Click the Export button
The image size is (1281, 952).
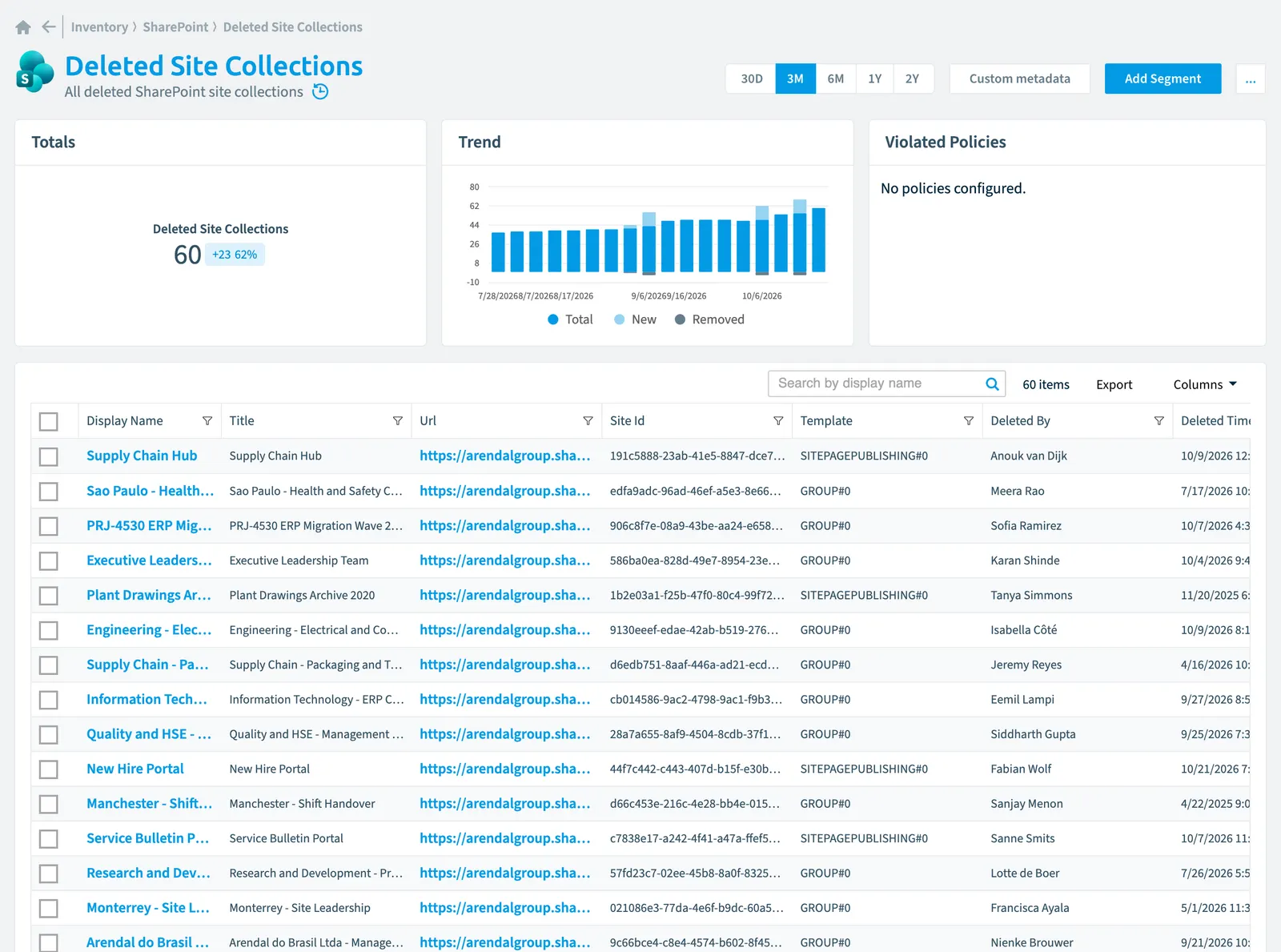click(1114, 384)
